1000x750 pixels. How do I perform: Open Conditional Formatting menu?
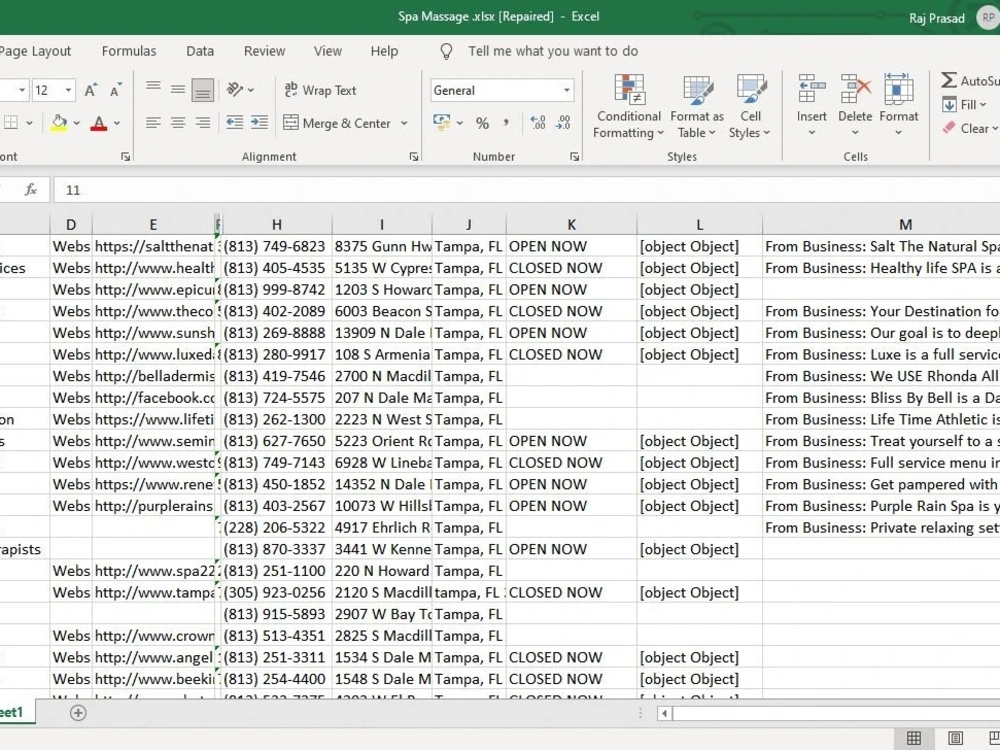tap(629, 107)
